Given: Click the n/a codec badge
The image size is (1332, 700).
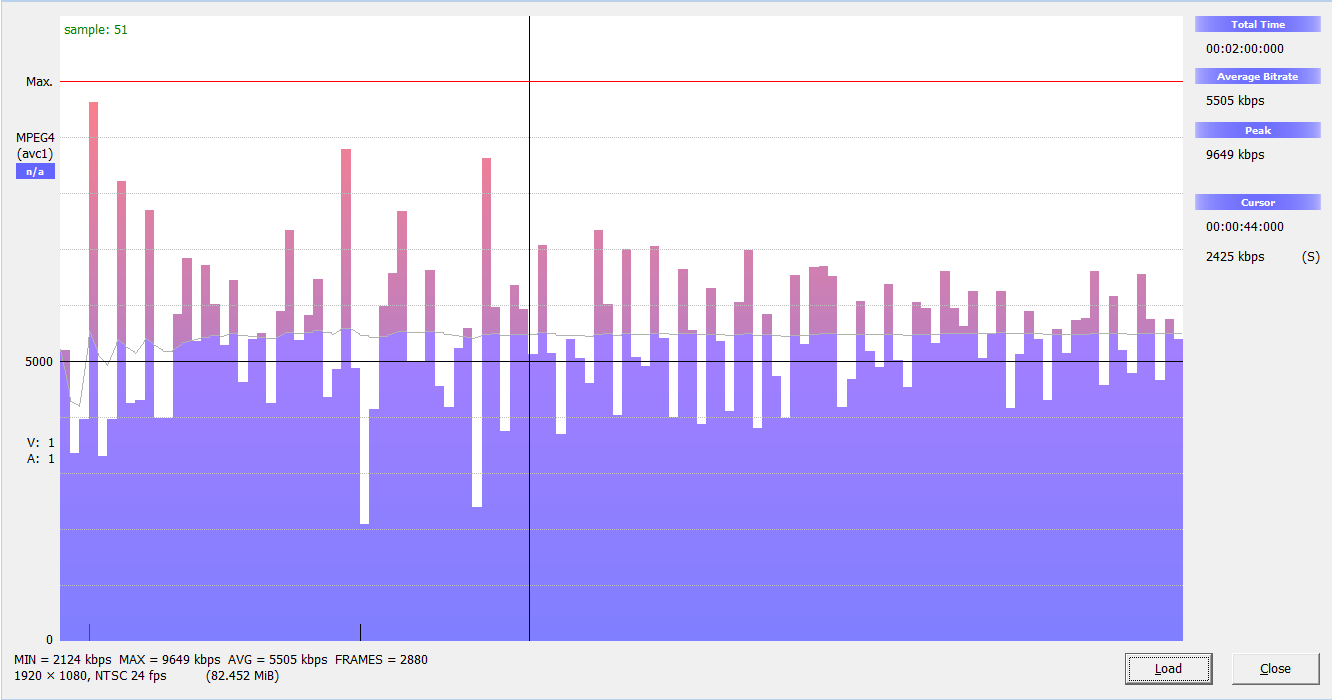Looking at the screenshot, I should 35,171.
